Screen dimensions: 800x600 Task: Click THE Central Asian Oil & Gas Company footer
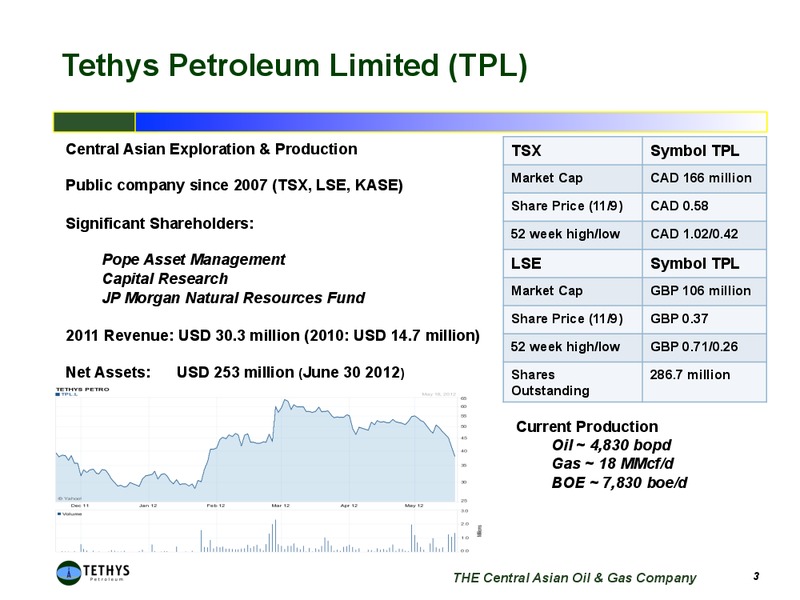pos(574,578)
